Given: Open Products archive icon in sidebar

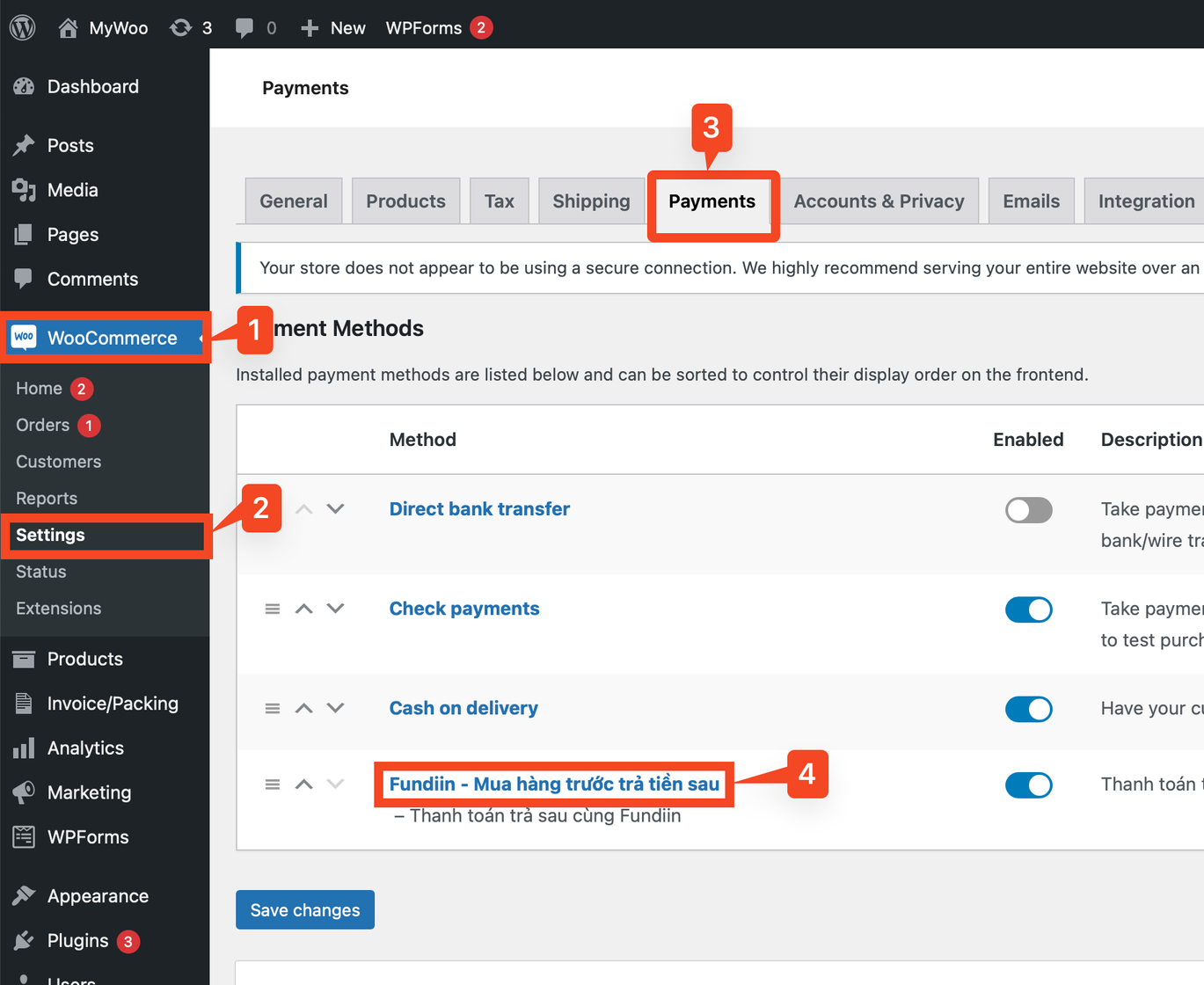Looking at the screenshot, I should [x=24, y=659].
